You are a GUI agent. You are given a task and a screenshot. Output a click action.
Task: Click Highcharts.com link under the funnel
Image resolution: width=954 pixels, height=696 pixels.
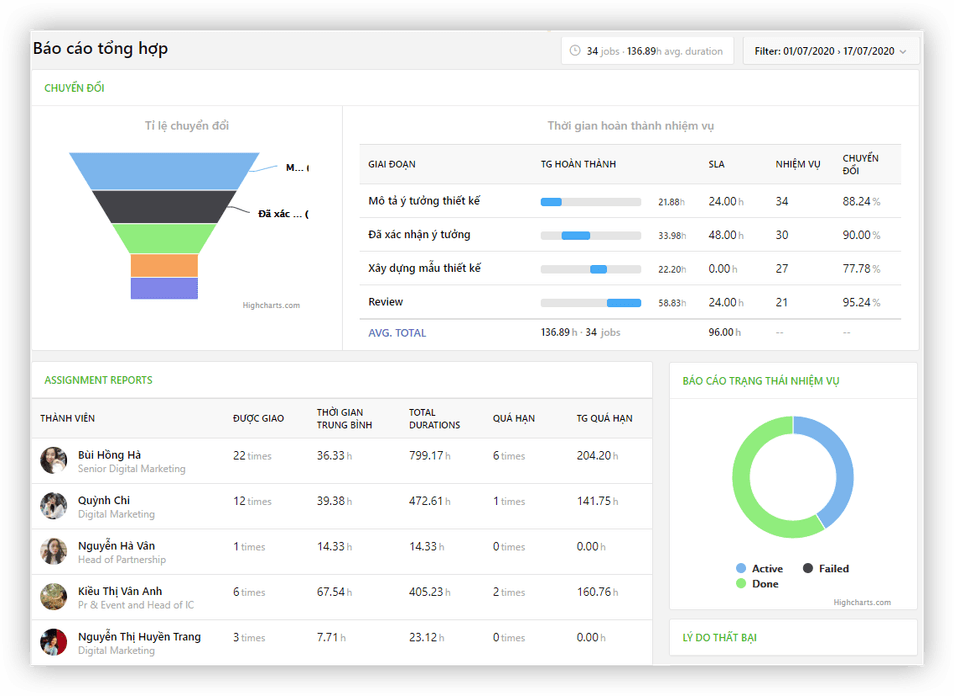(x=271, y=306)
